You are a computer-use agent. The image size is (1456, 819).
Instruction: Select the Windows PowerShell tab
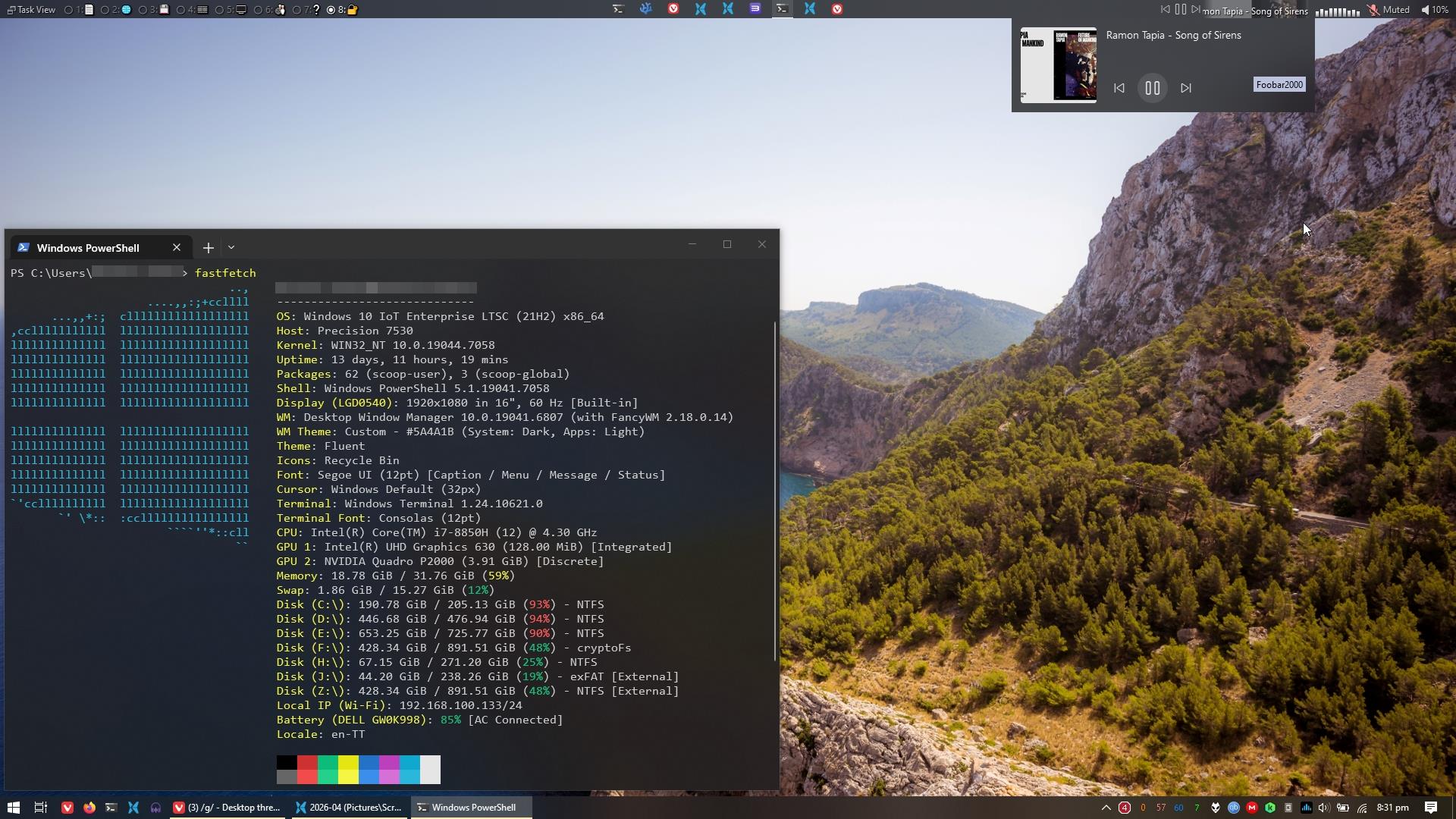click(88, 248)
